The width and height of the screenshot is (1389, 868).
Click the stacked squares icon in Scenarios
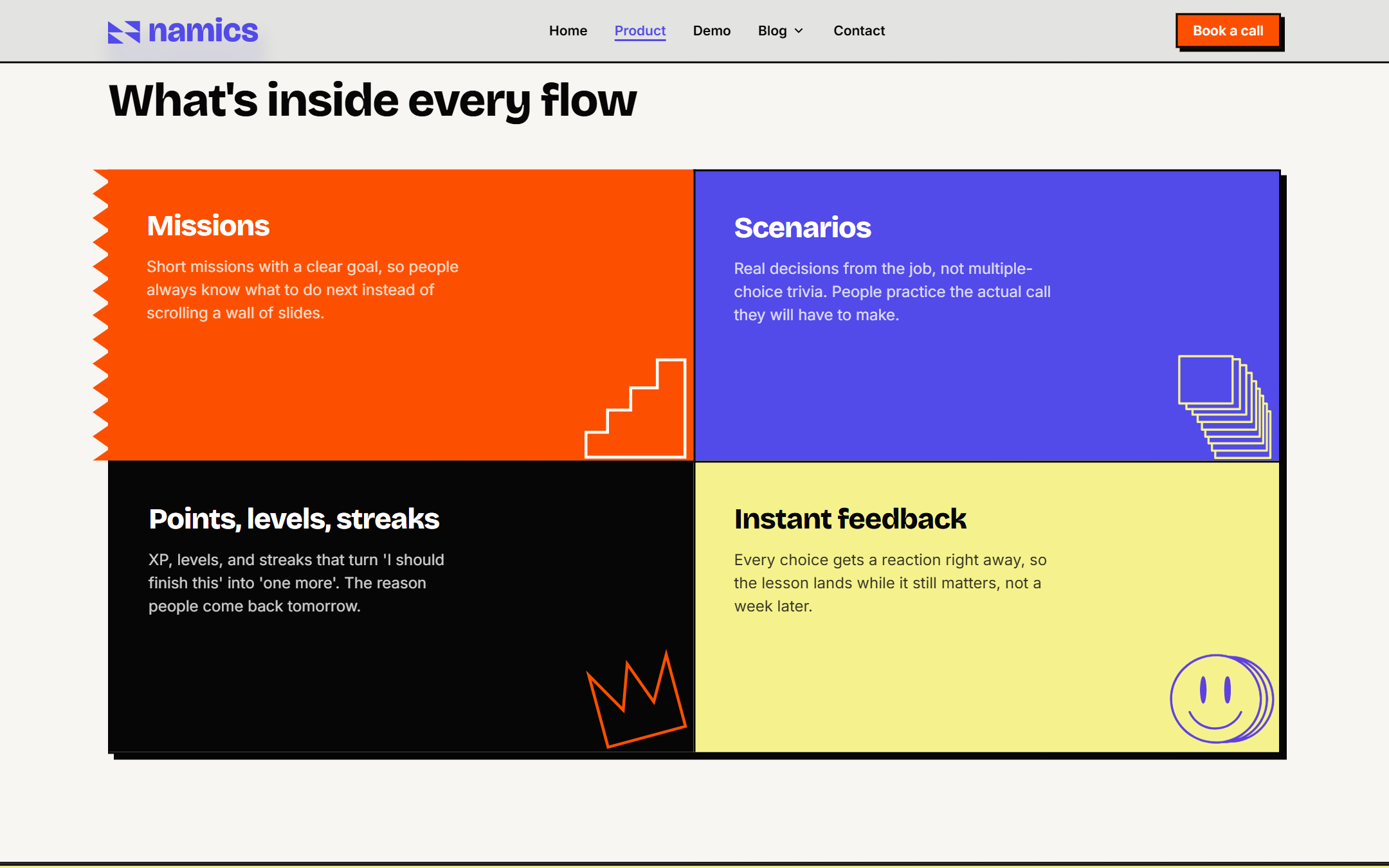(x=1224, y=406)
